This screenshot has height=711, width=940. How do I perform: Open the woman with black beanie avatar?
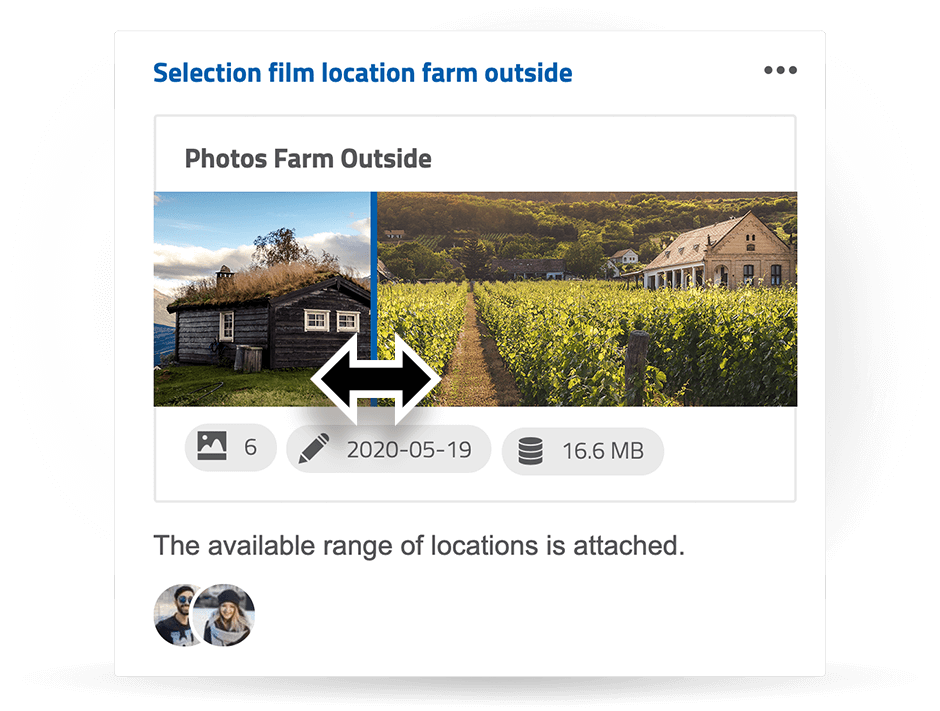(227, 614)
